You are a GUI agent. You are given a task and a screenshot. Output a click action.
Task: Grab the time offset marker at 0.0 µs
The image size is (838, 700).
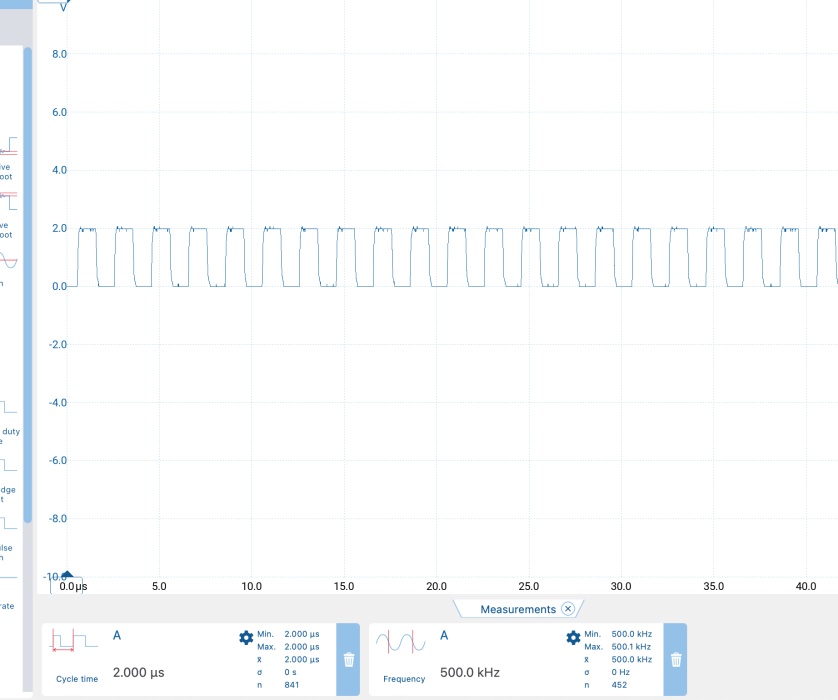click(x=67, y=576)
